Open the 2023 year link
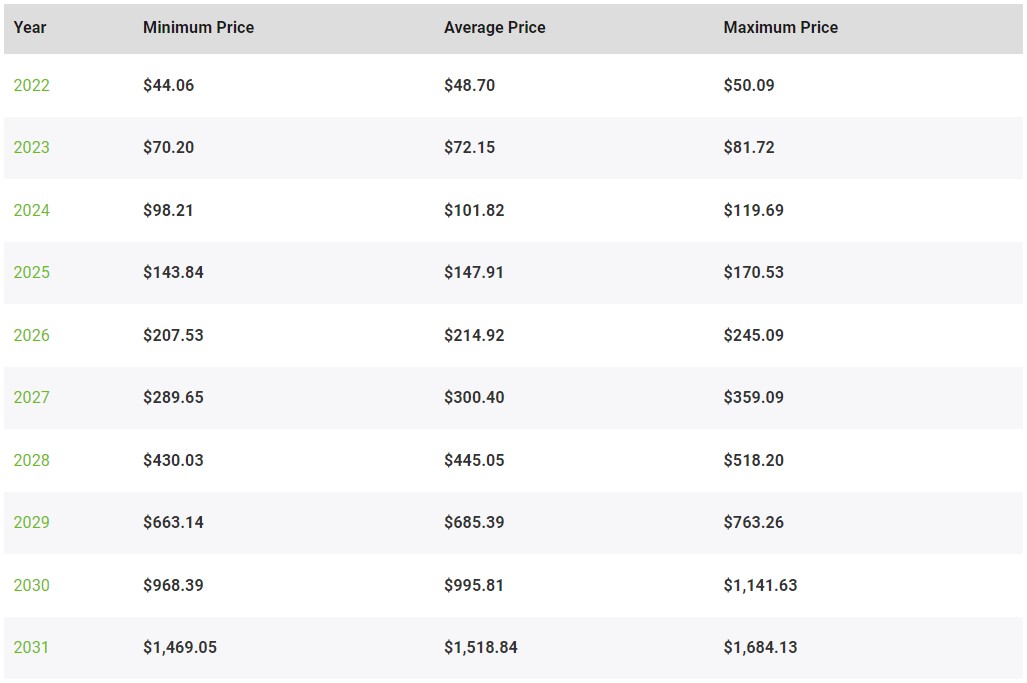The height and width of the screenshot is (683, 1027). click(x=31, y=147)
